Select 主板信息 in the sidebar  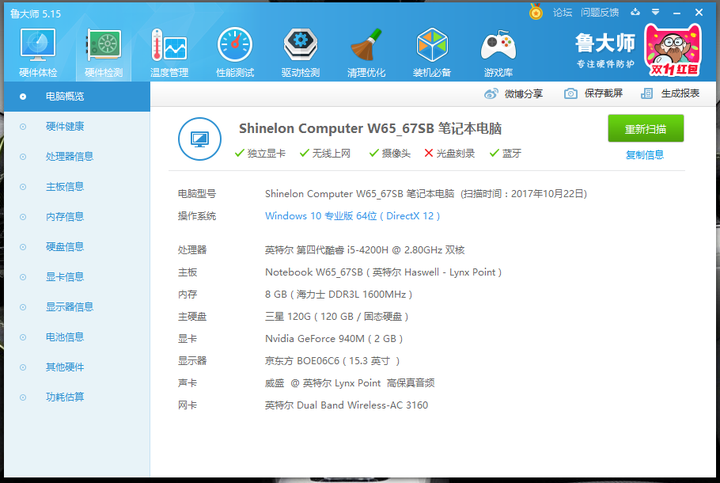click(77, 186)
